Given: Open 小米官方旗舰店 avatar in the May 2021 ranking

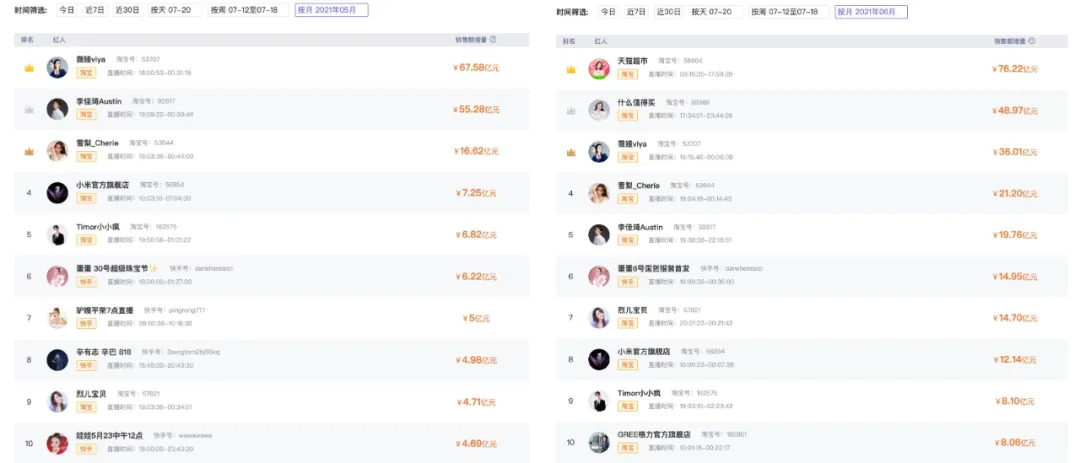Looking at the screenshot, I should click(x=57, y=192).
